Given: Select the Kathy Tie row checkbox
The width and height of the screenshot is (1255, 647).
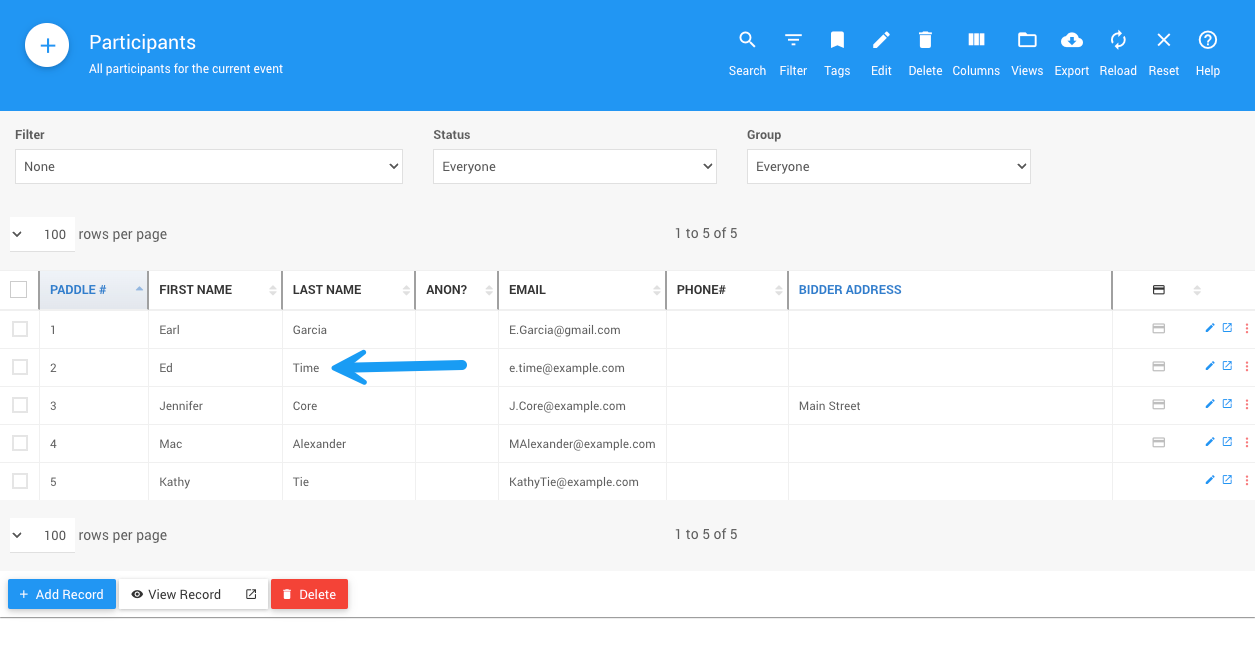Looking at the screenshot, I should tap(20, 481).
